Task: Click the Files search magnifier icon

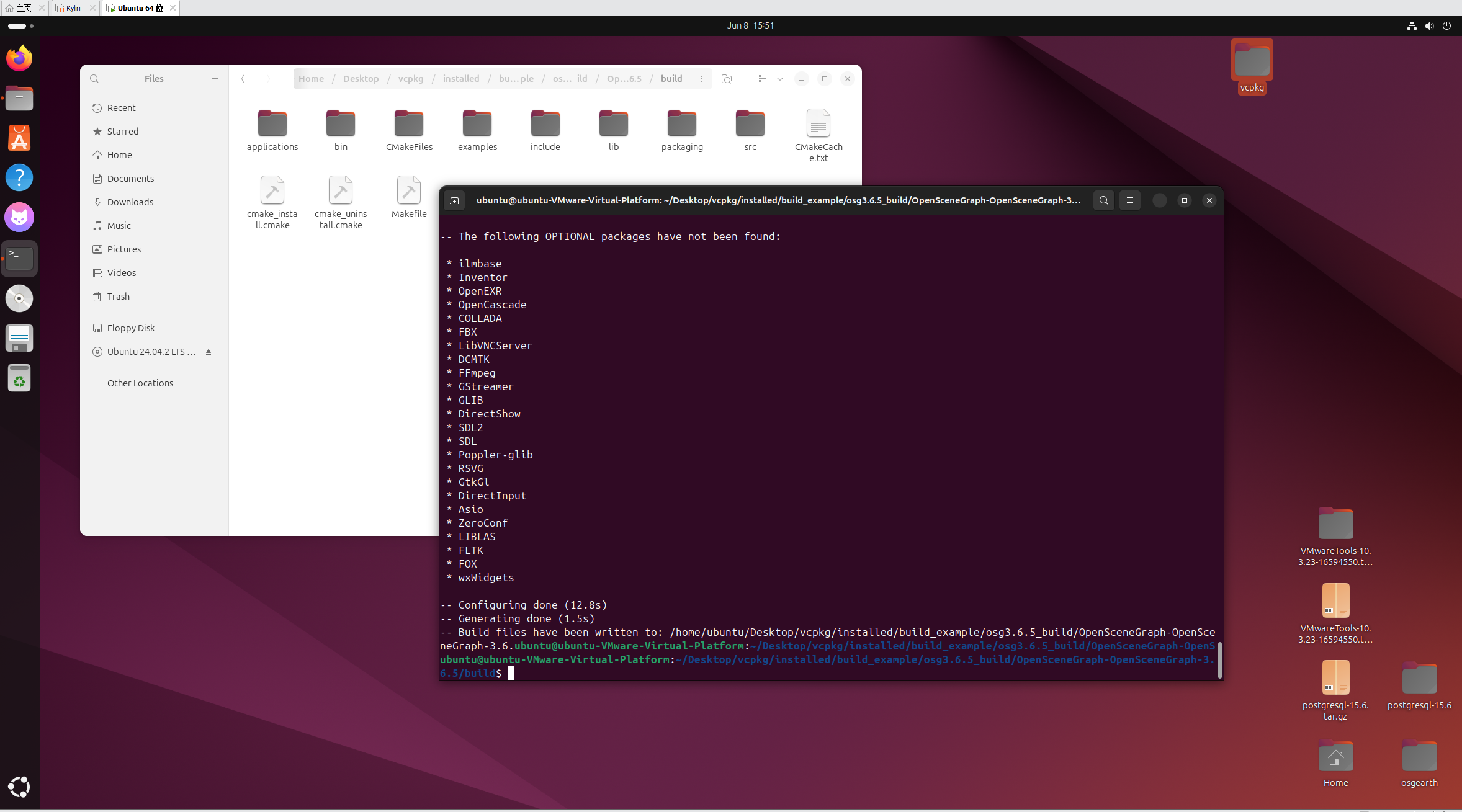Action: [x=94, y=79]
